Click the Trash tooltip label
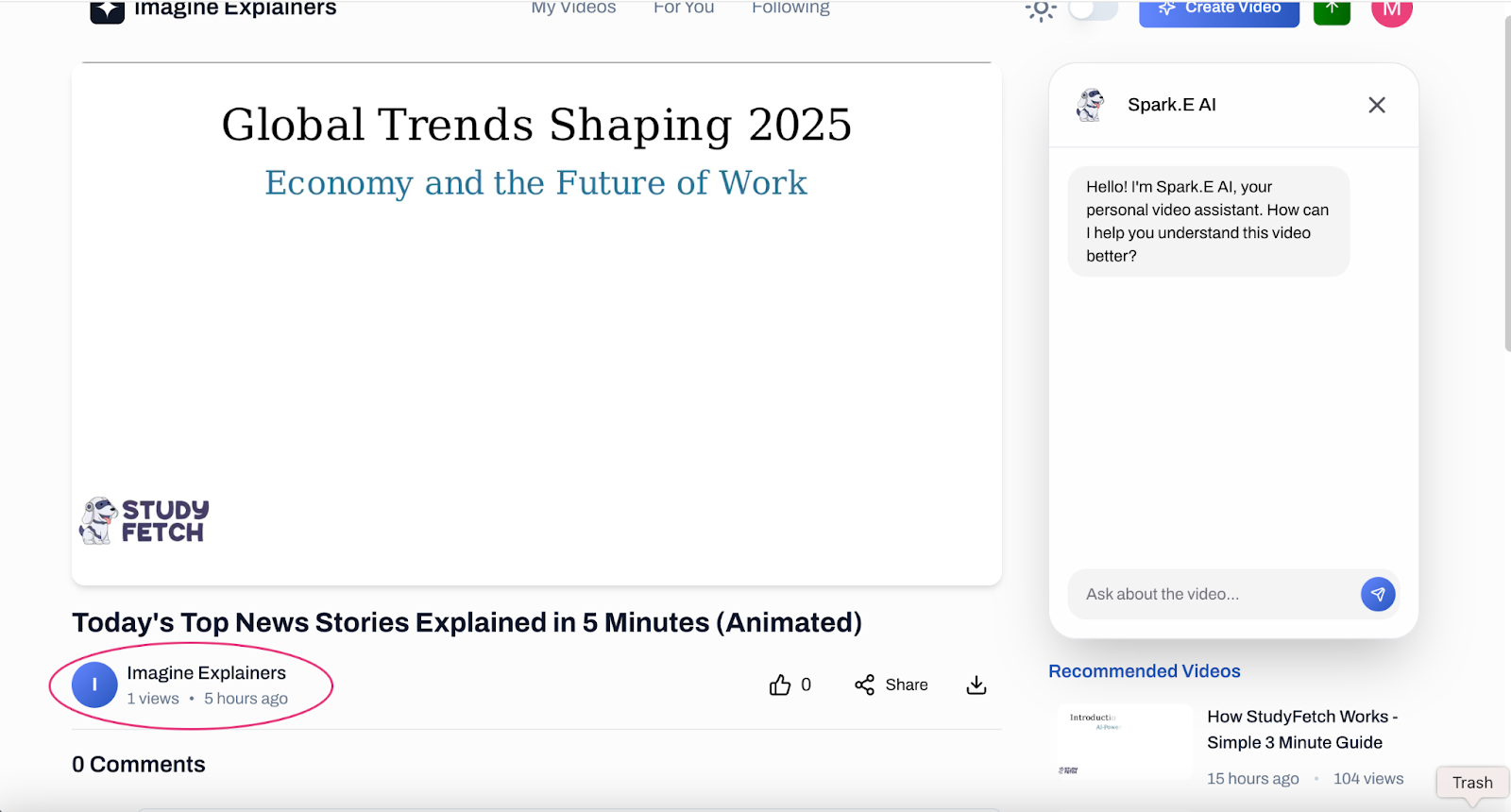Screen dimensions: 1511x812 point(1472,783)
